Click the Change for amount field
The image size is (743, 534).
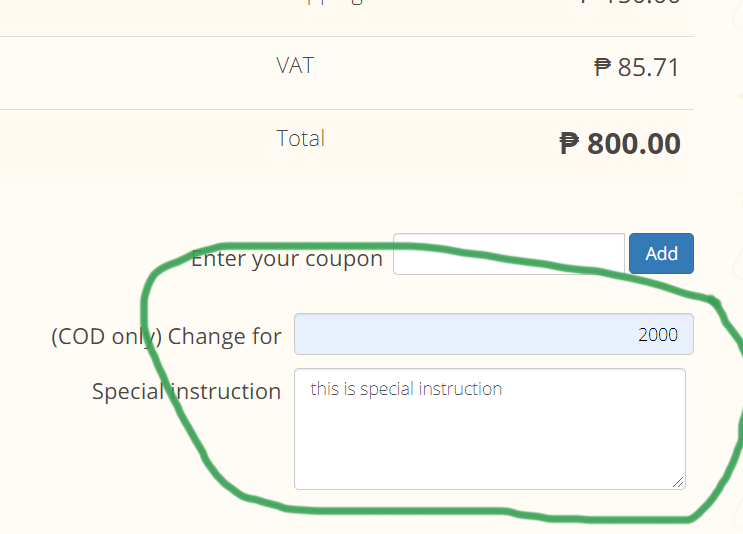493,334
